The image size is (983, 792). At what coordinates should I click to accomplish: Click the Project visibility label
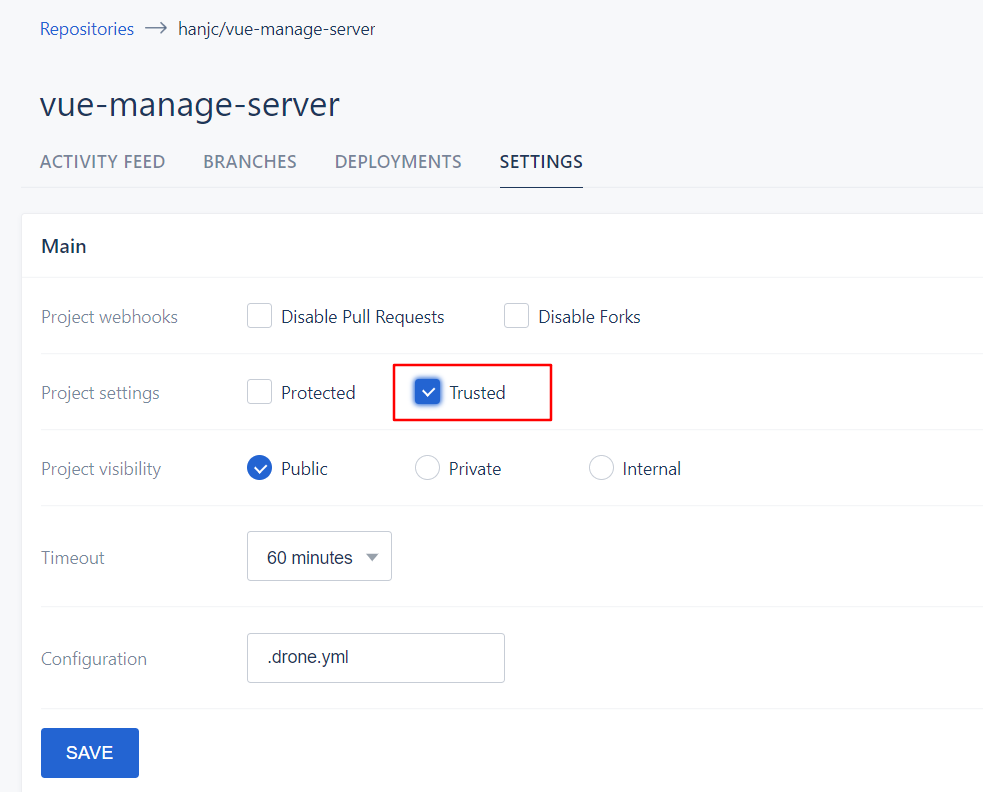click(x=101, y=469)
